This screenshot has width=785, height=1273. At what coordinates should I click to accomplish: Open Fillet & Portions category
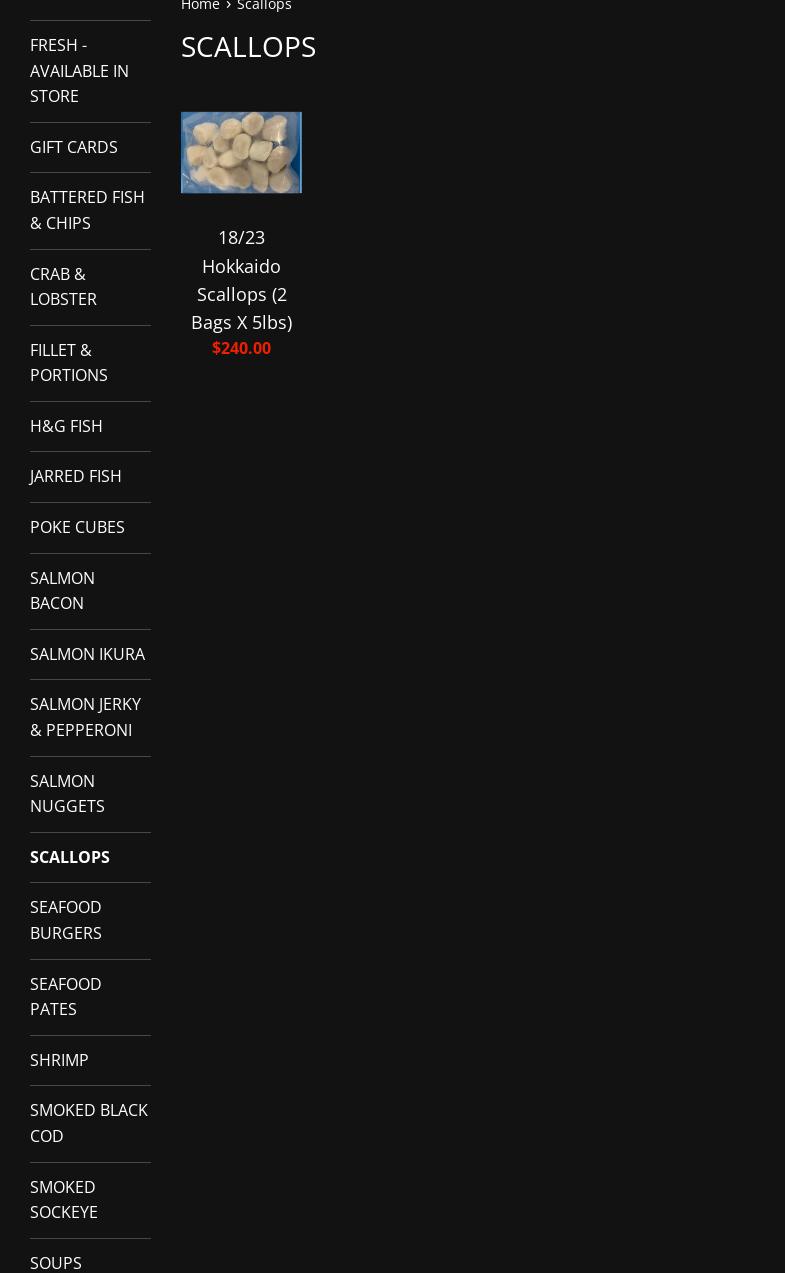(68, 362)
